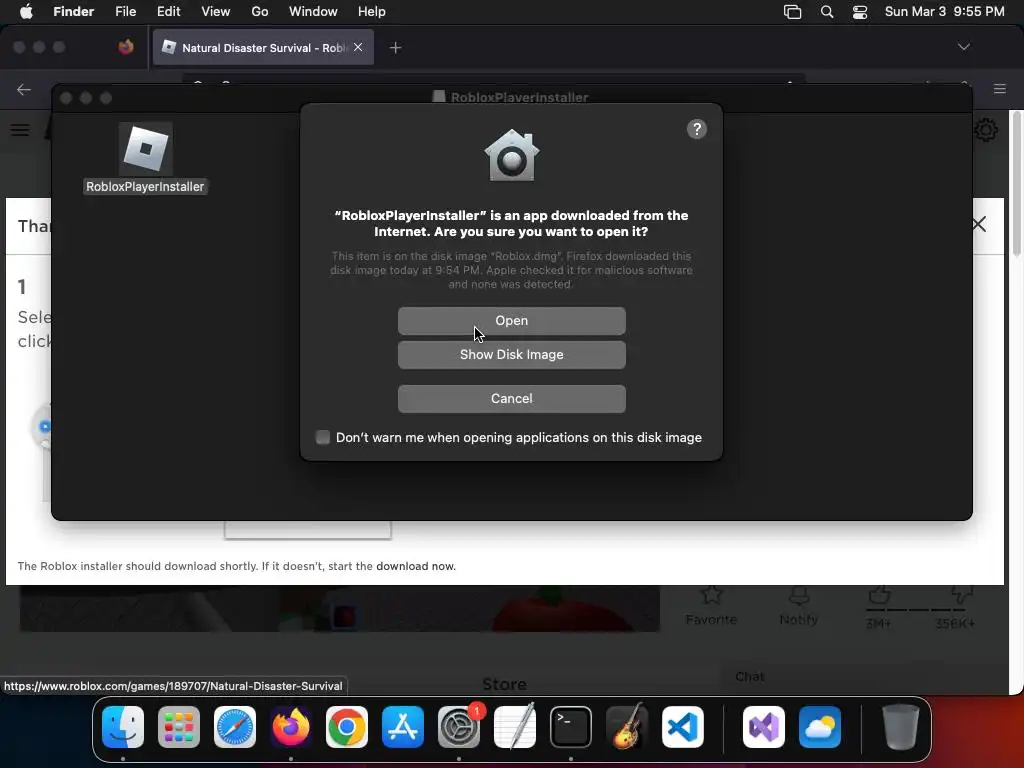Open the File menu
The width and height of the screenshot is (1024, 768).
[x=125, y=12]
